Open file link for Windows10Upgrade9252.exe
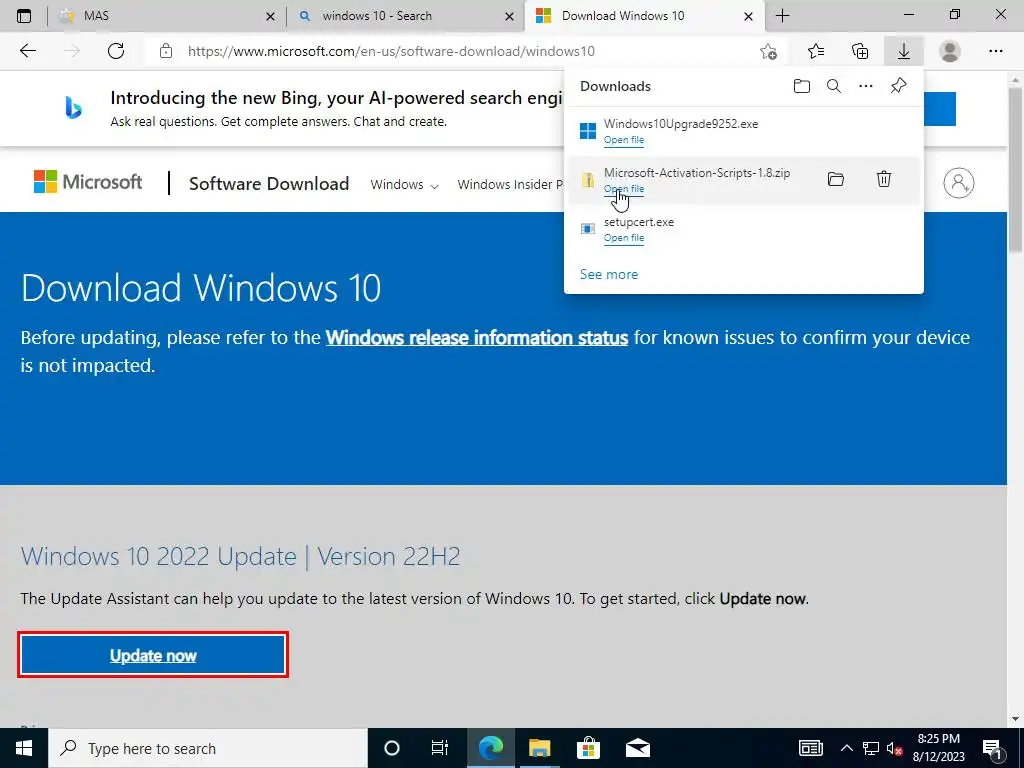The height and width of the screenshot is (768, 1024). coord(624,140)
